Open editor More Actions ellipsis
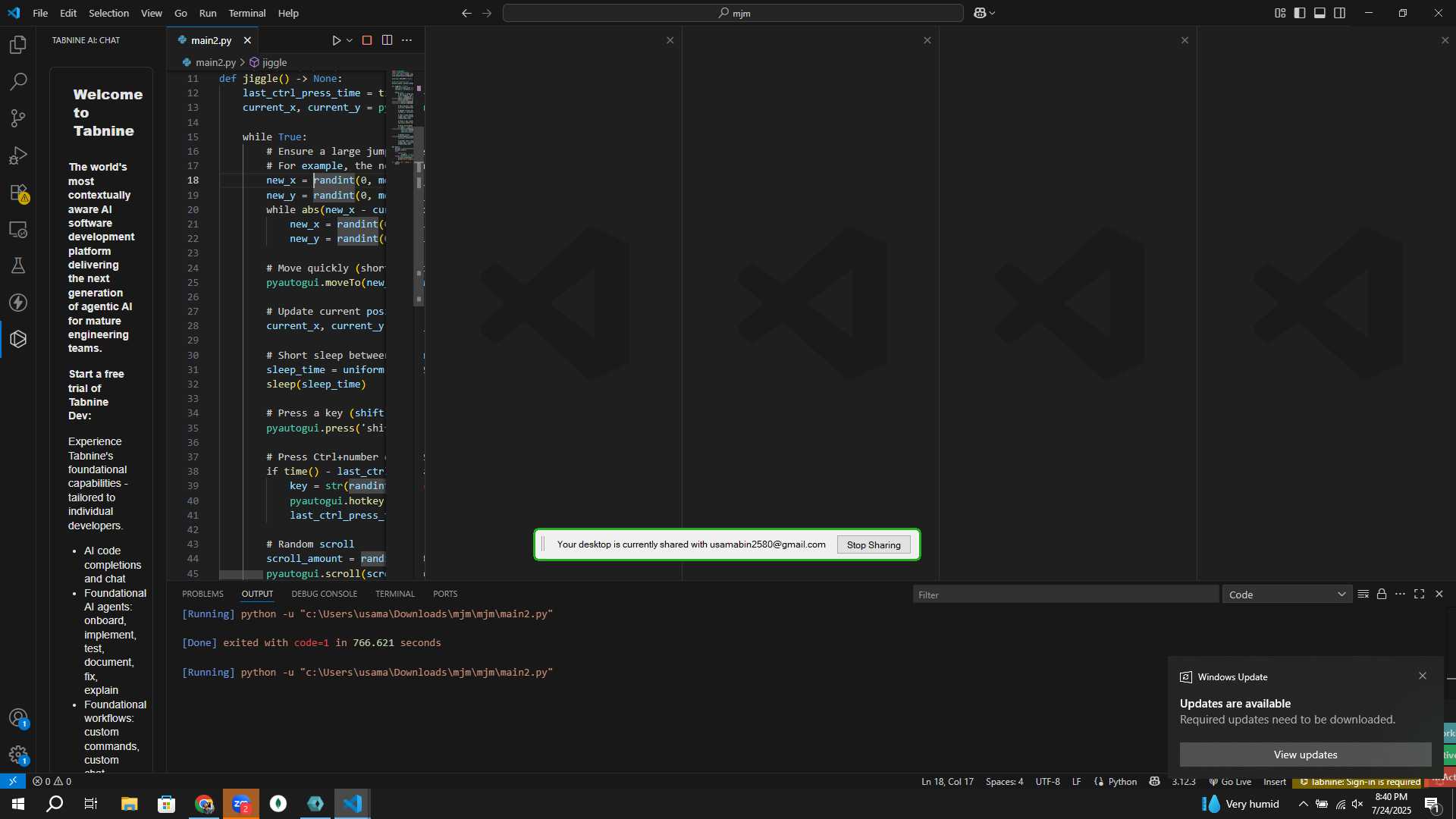1456x819 pixels. 406,40
